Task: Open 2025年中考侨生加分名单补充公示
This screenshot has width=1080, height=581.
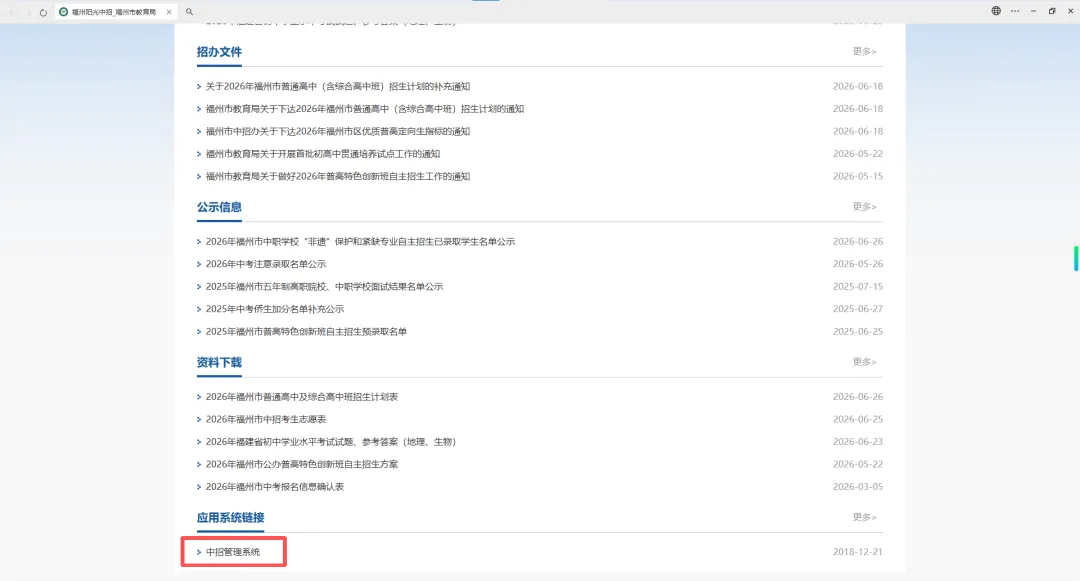Action: tap(275, 309)
